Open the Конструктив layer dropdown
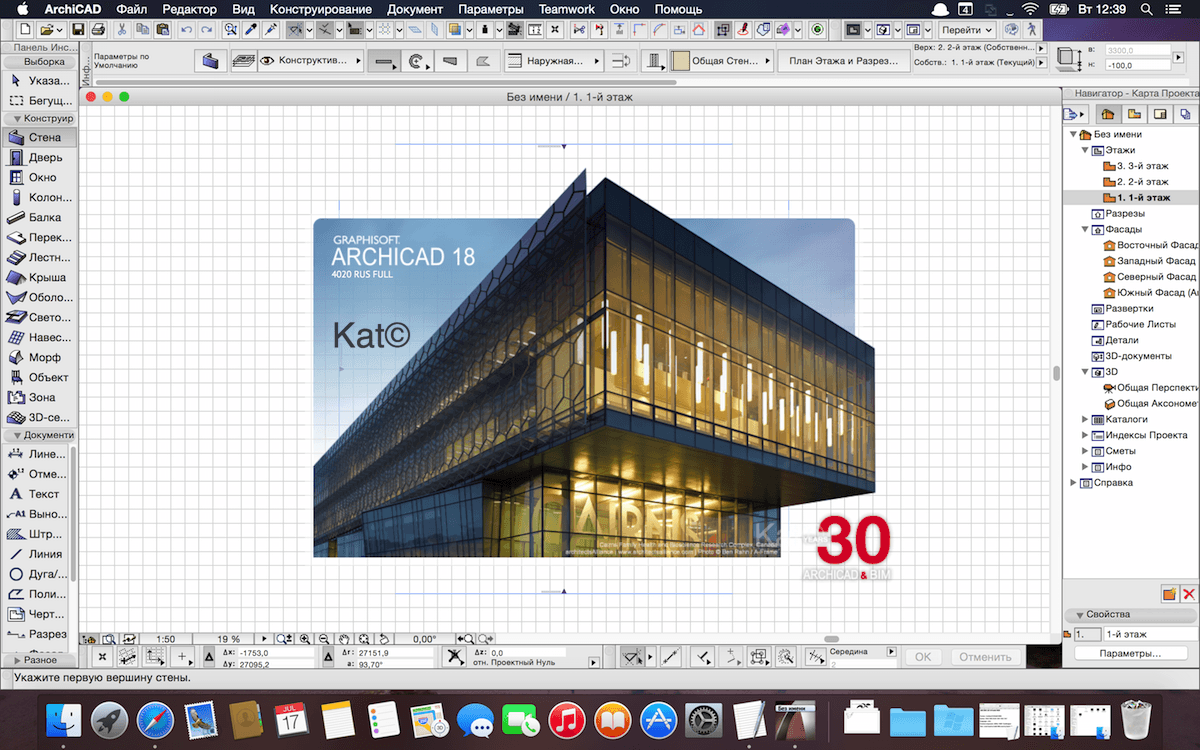Image resolution: width=1200 pixels, height=750 pixels. [x=310, y=61]
